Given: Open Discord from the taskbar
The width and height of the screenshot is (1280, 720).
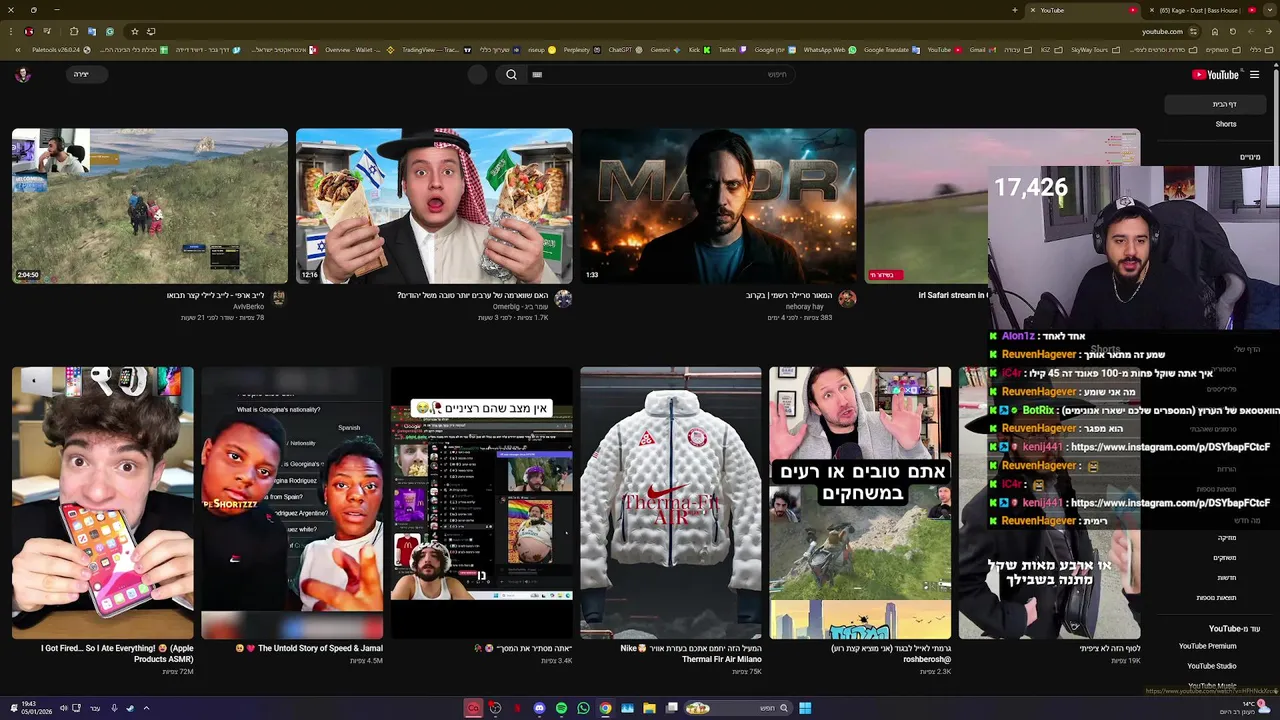Looking at the screenshot, I should click(539, 708).
